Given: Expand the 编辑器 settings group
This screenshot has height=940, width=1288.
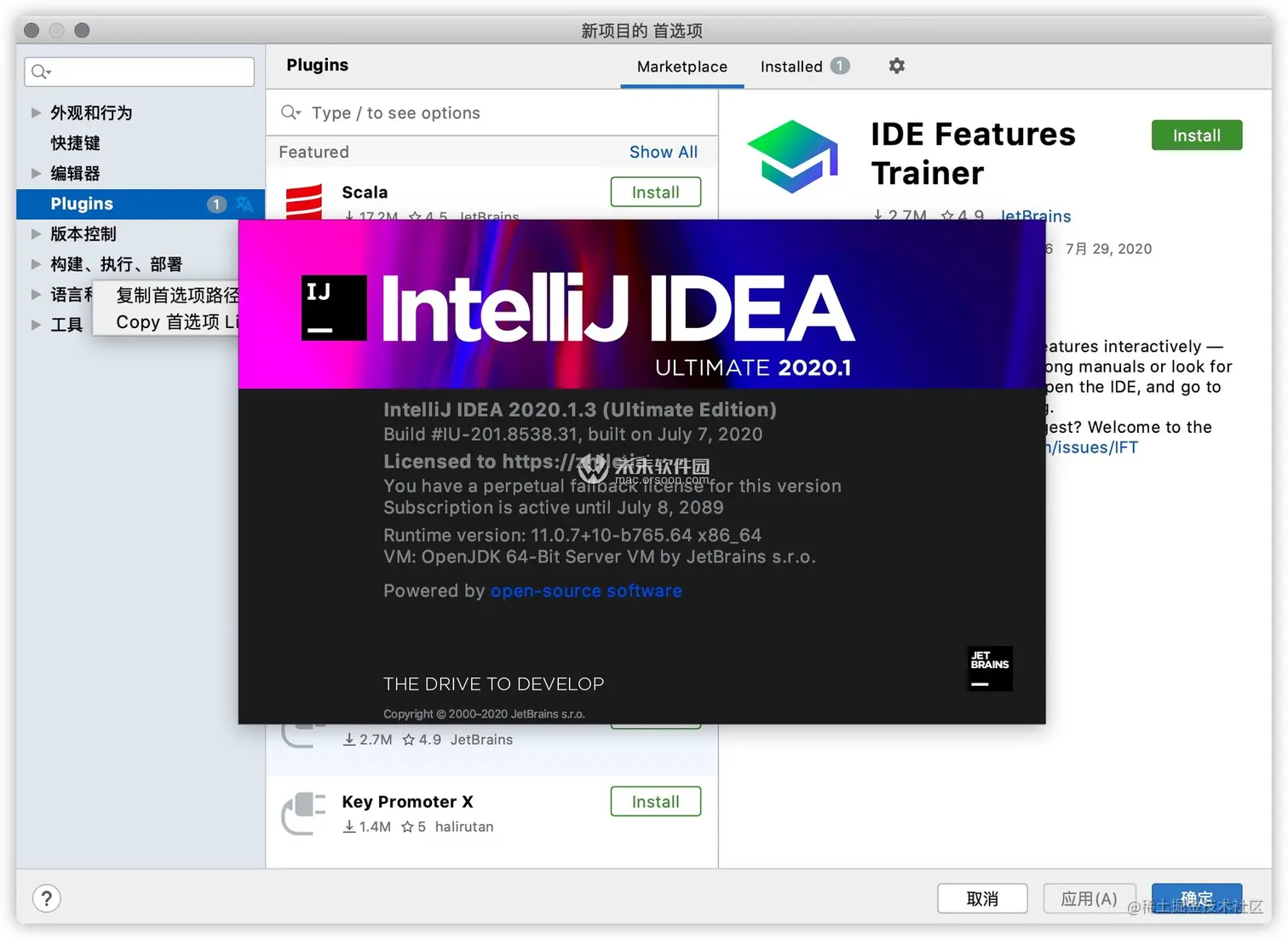Looking at the screenshot, I should point(36,173).
